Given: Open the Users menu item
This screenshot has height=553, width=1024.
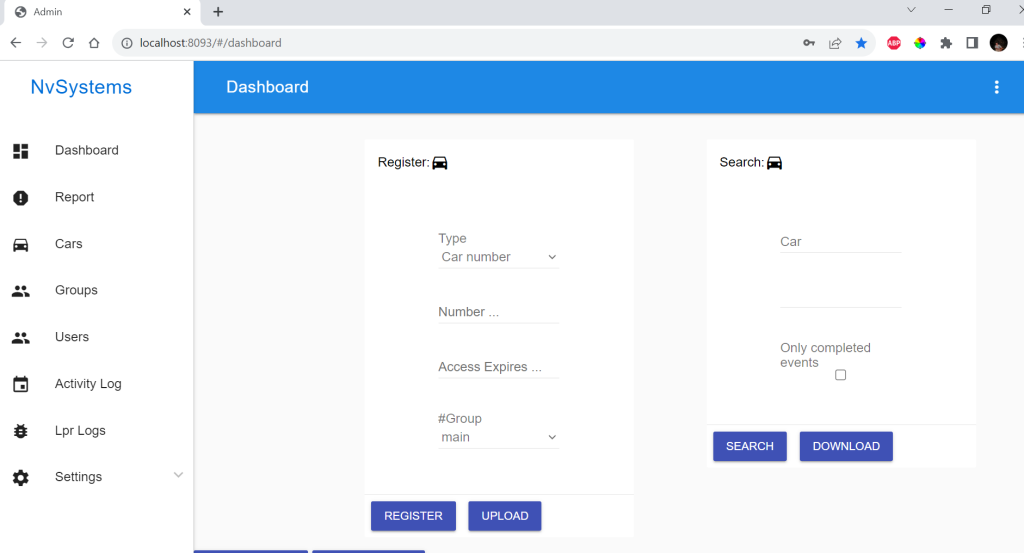Looking at the screenshot, I should pos(72,337).
